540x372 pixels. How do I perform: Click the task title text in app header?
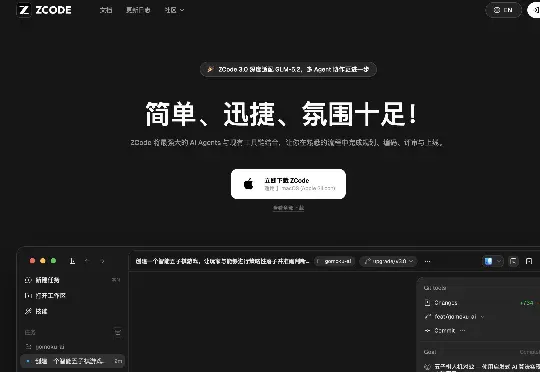tap(222, 261)
